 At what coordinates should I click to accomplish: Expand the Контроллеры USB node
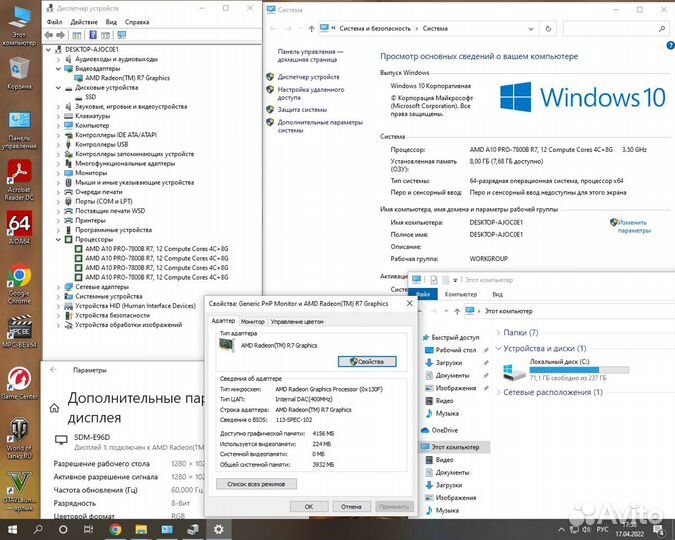(58, 145)
